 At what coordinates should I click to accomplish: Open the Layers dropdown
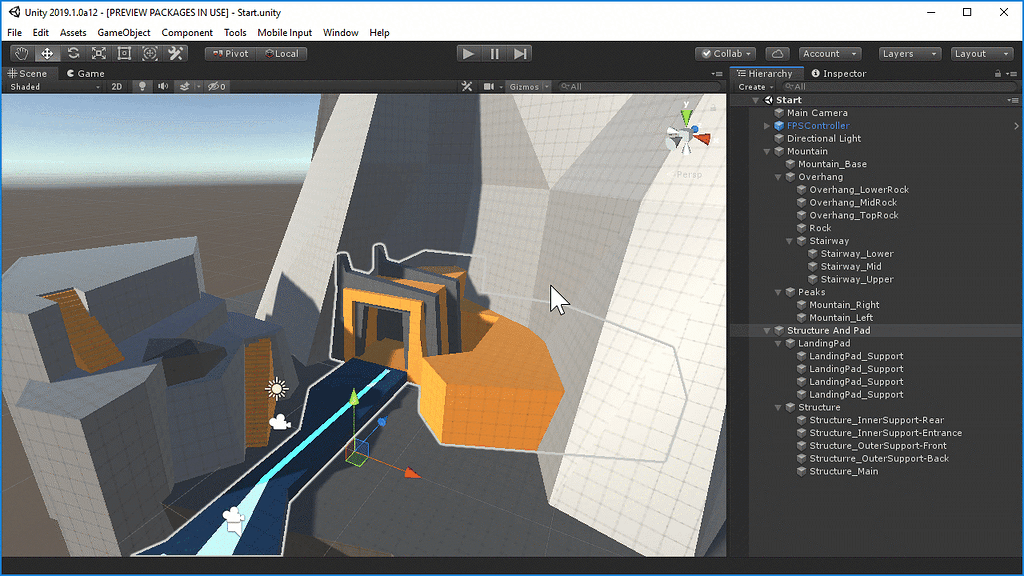tap(910, 54)
